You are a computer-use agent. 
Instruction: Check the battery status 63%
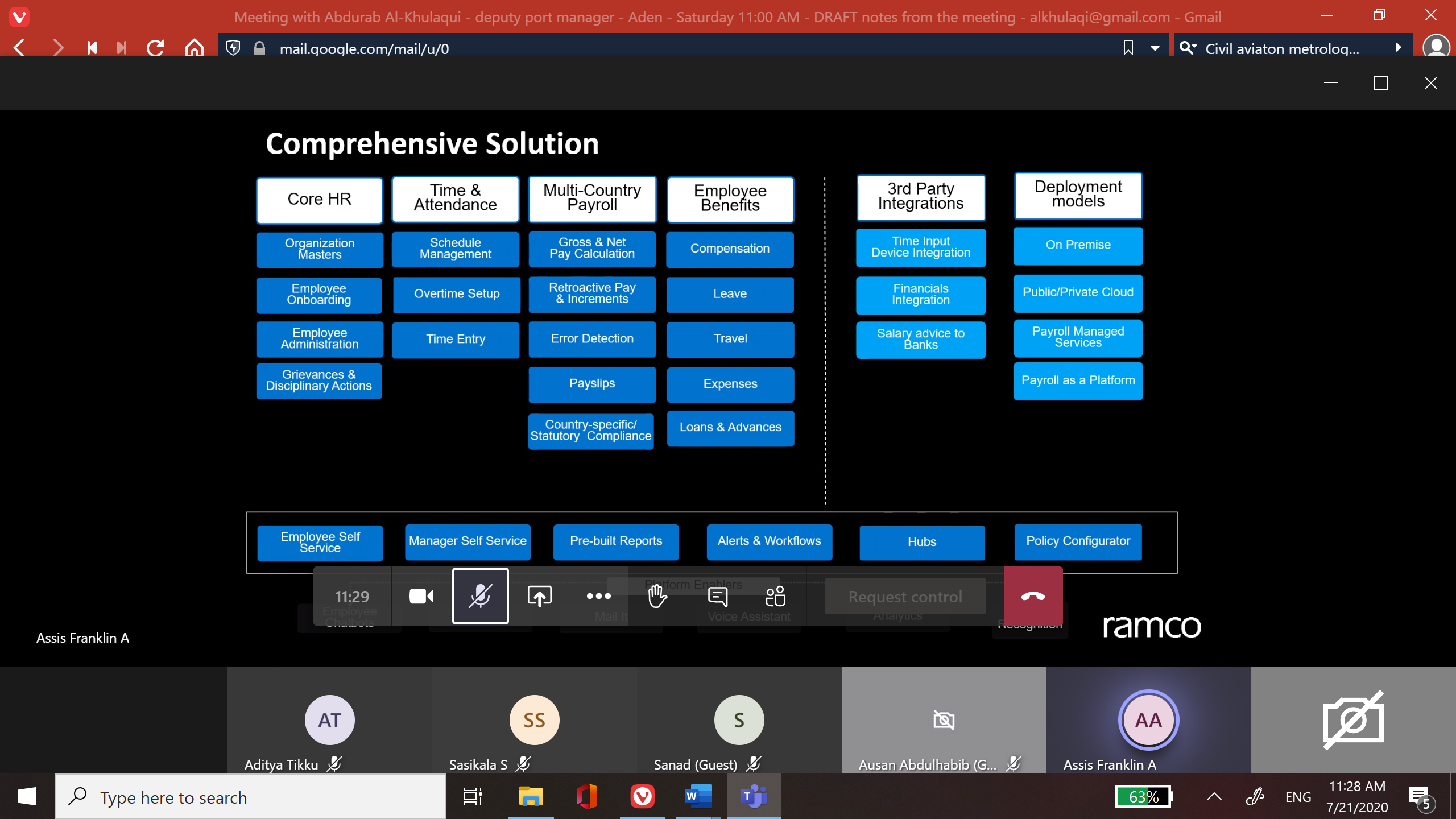tap(1144, 796)
